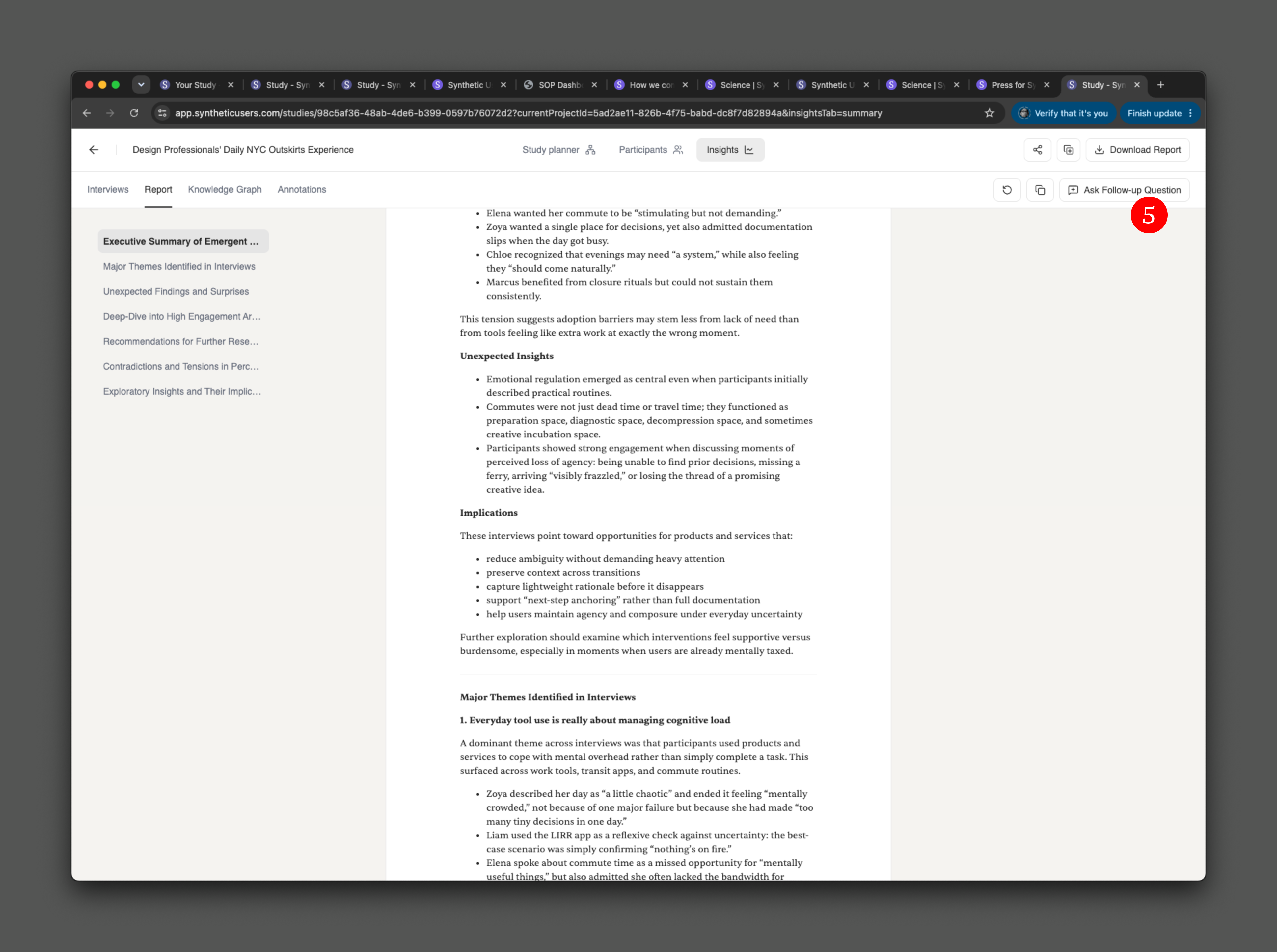
Task: Jump to Deep-Dive into High Engagement section
Action: pyautogui.click(x=181, y=316)
